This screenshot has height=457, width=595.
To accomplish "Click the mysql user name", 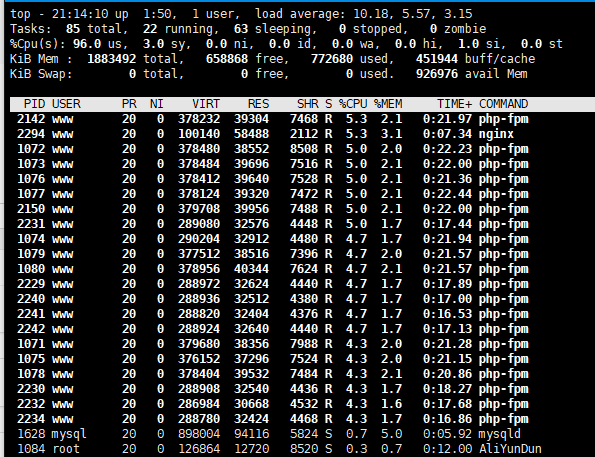I will pyautogui.click(x=69, y=434).
